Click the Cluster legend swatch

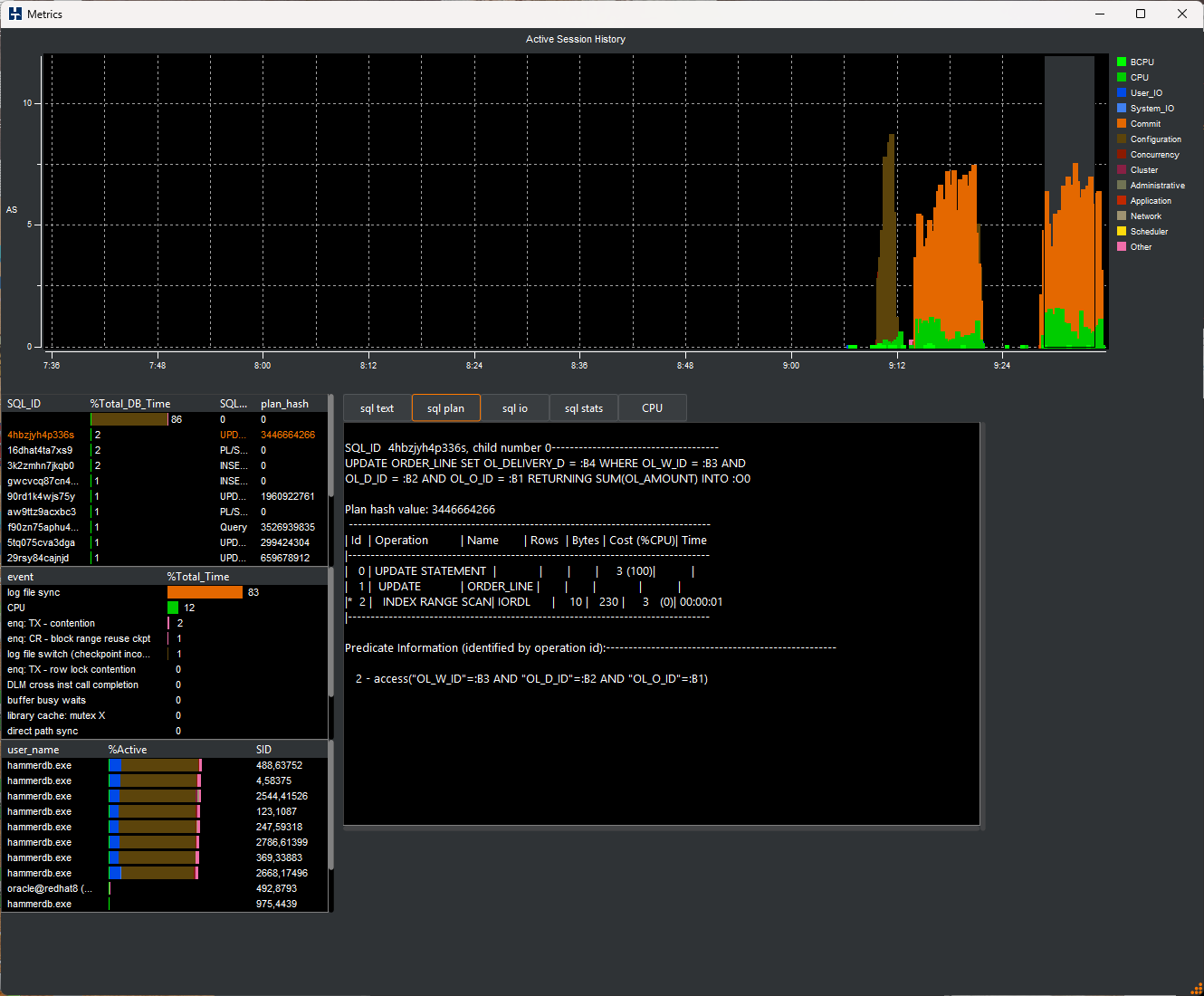[1122, 170]
